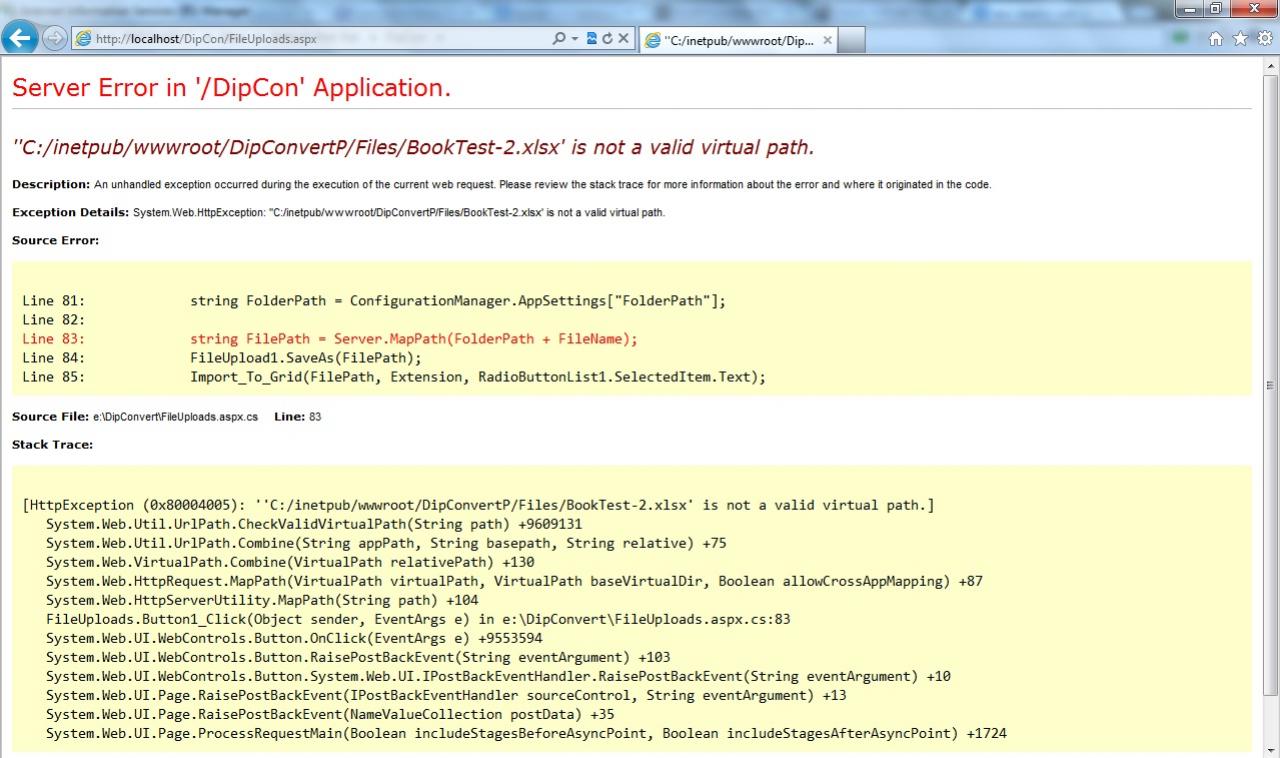The width and height of the screenshot is (1280, 758).
Task: Minimize the browser window
Action: pyautogui.click(x=1189, y=9)
